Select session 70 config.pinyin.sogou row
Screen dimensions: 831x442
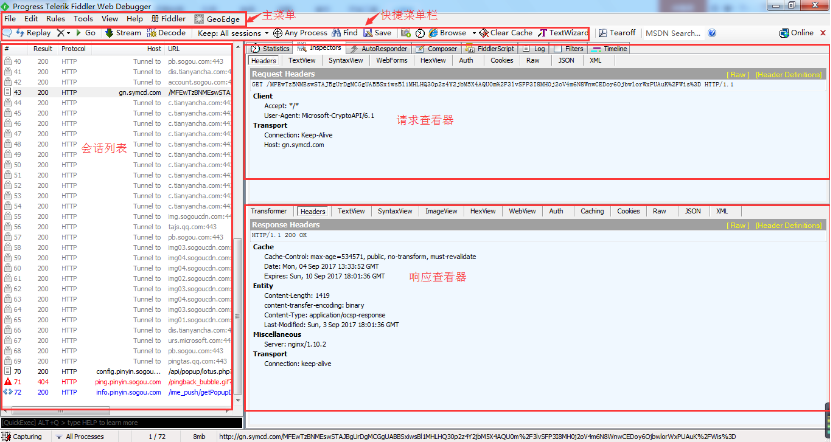coord(117,372)
